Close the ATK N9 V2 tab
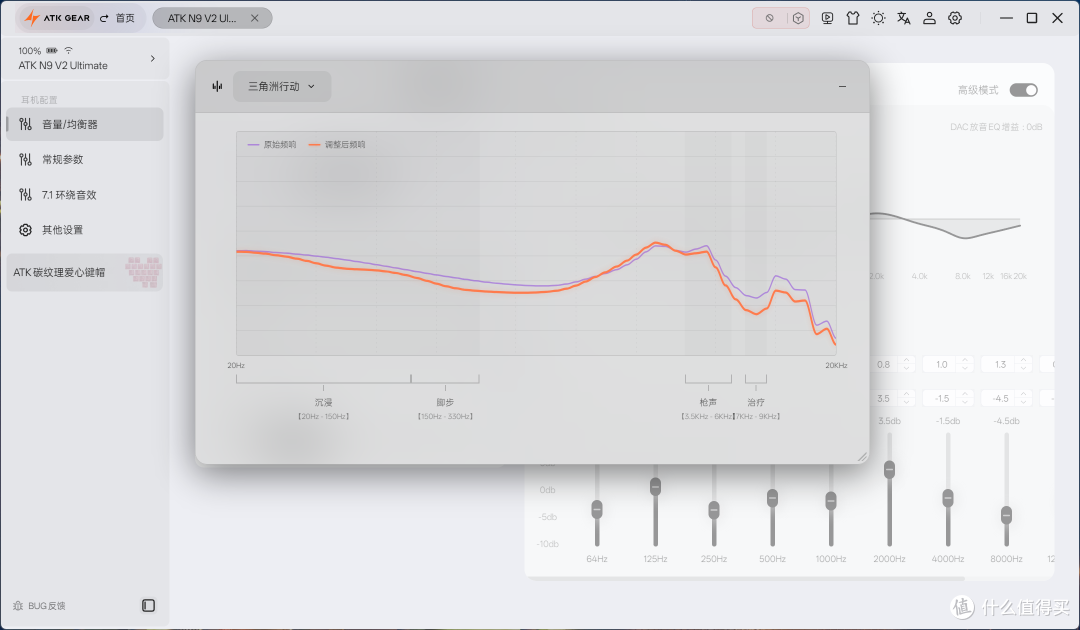1080x630 pixels. (255, 19)
